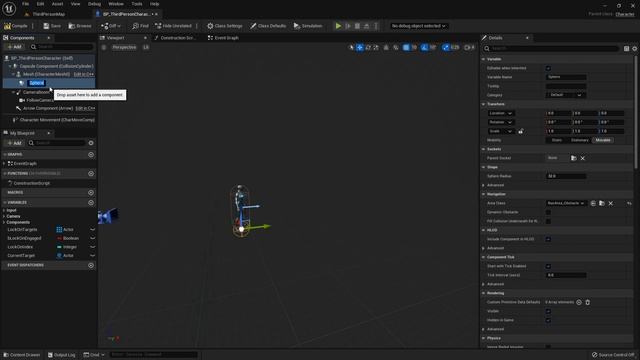Image resolution: width=640 pixels, height=360 pixels.
Task: Toggle Hide Unrelated in toolbar
Action: (x=173, y=26)
